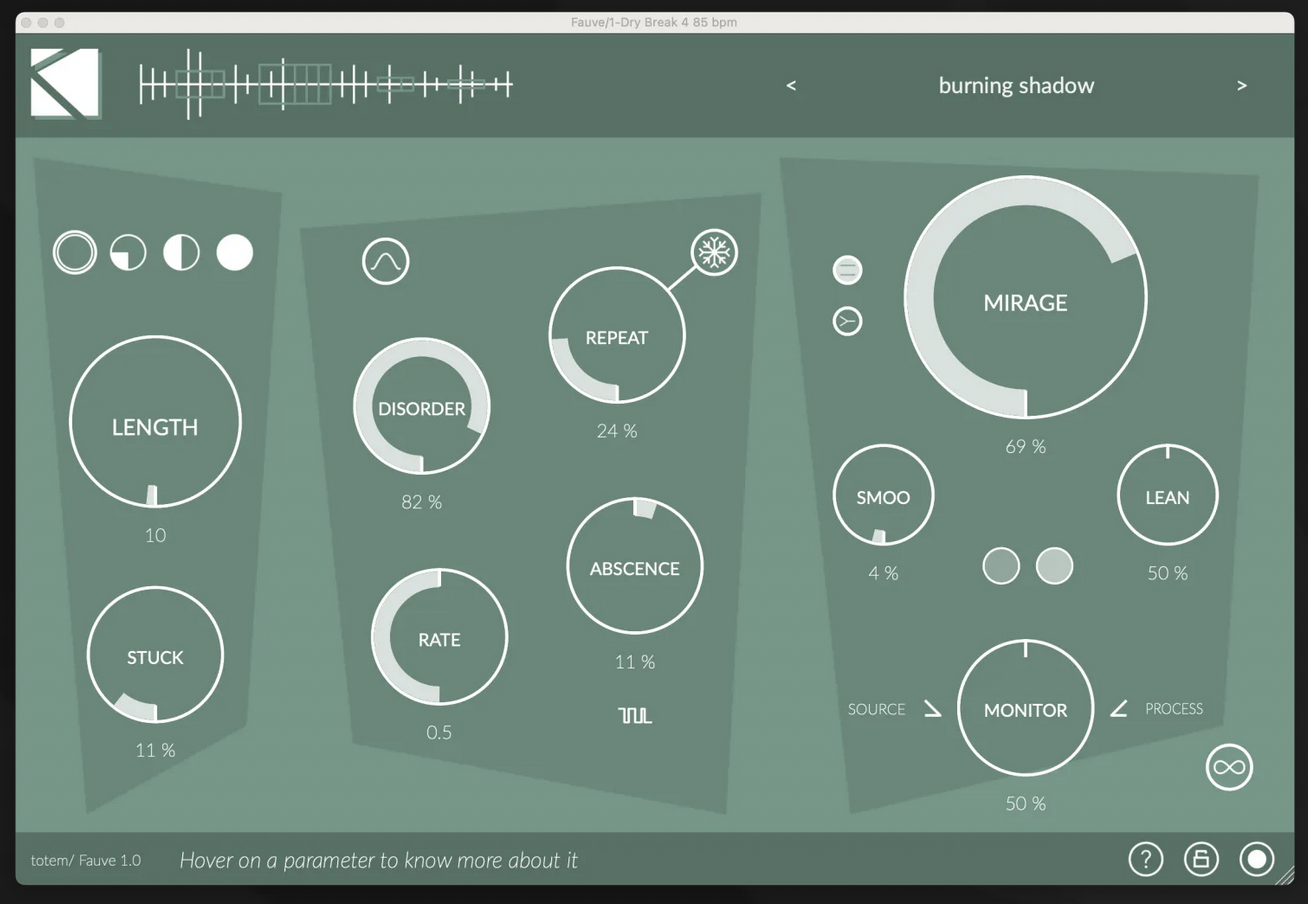Select the empty circle length mode
The width and height of the screenshot is (1308, 904).
click(x=75, y=252)
